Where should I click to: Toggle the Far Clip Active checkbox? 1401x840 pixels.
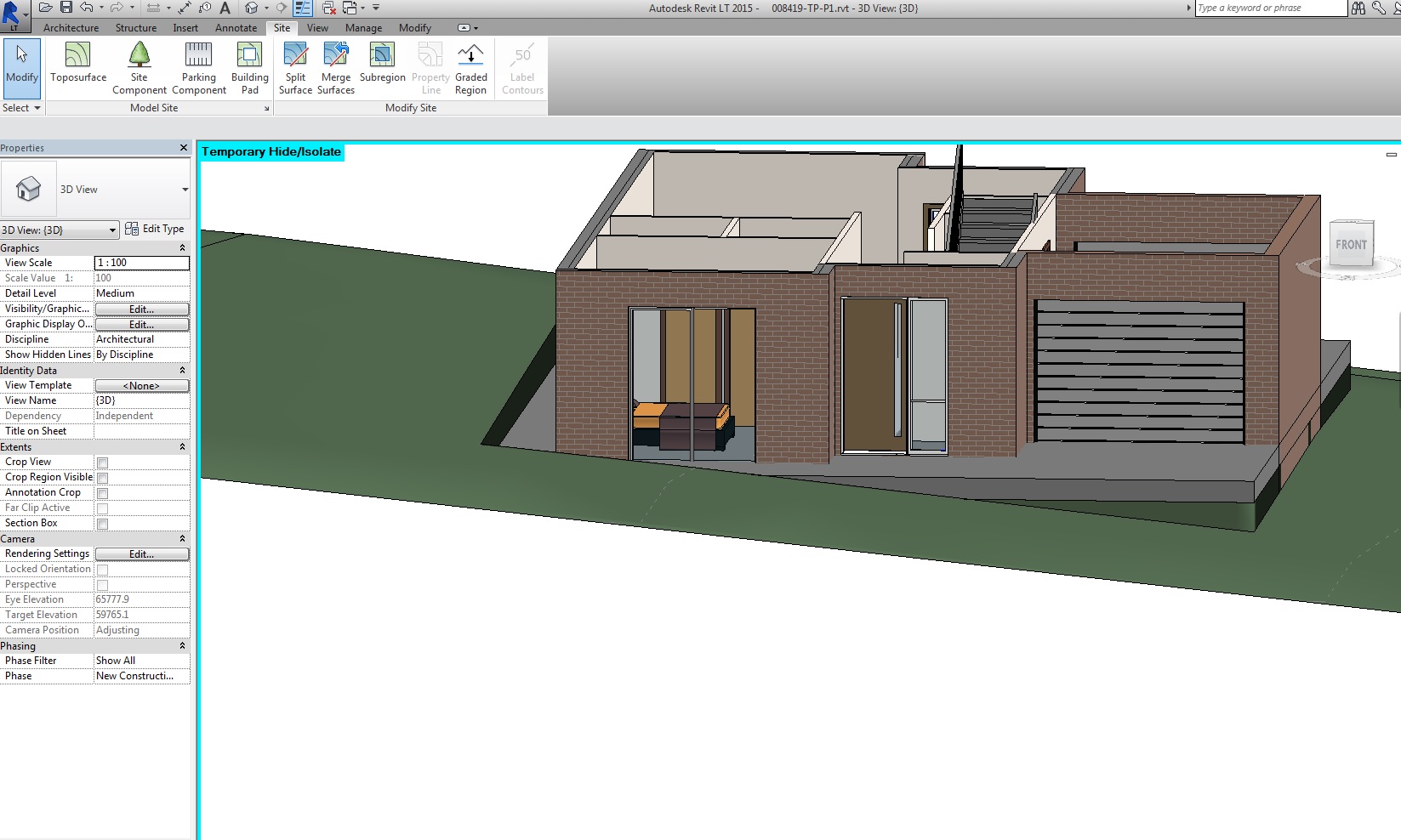coord(102,508)
